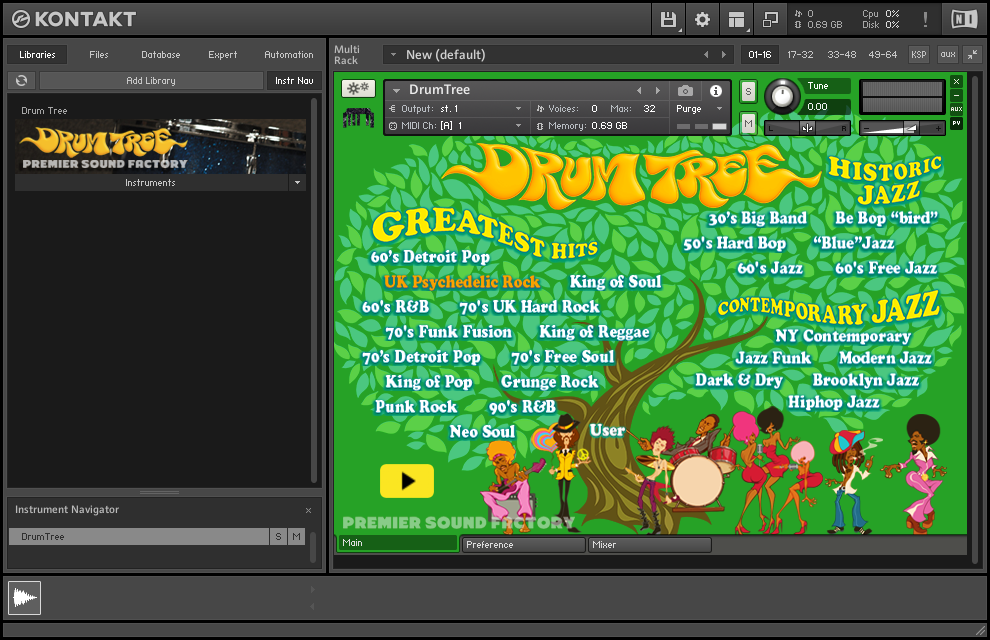Open the workspace layout icon
The height and width of the screenshot is (640, 990).
(736, 20)
